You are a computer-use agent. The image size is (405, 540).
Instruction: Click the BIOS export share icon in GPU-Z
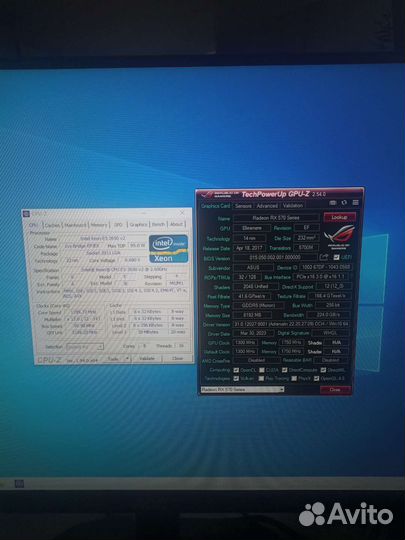[x=324, y=257]
